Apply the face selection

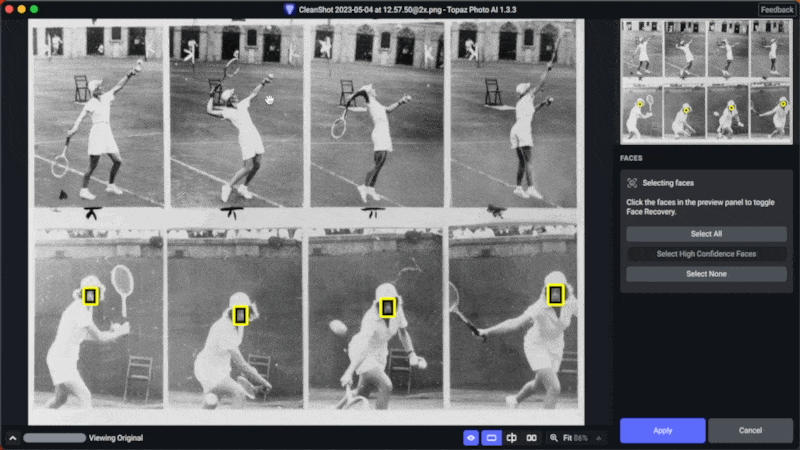(x=662, y=430)
